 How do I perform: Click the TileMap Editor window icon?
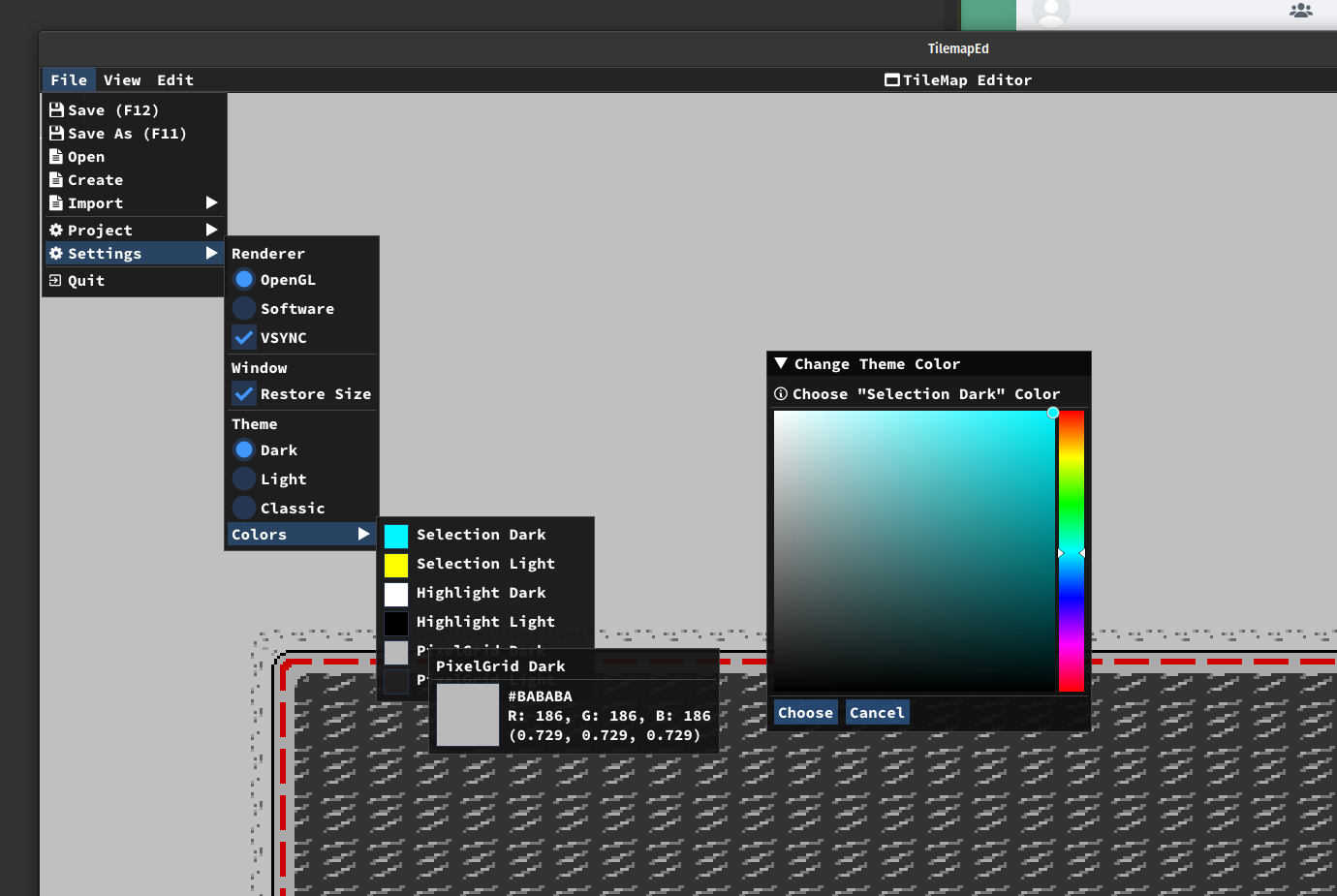(892, 79)
